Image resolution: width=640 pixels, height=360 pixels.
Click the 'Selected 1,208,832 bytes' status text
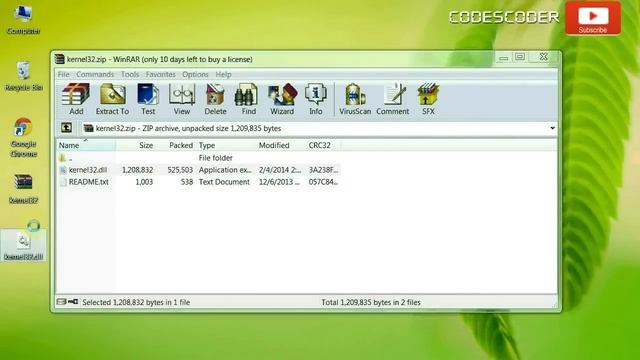[x=136, y=302]
